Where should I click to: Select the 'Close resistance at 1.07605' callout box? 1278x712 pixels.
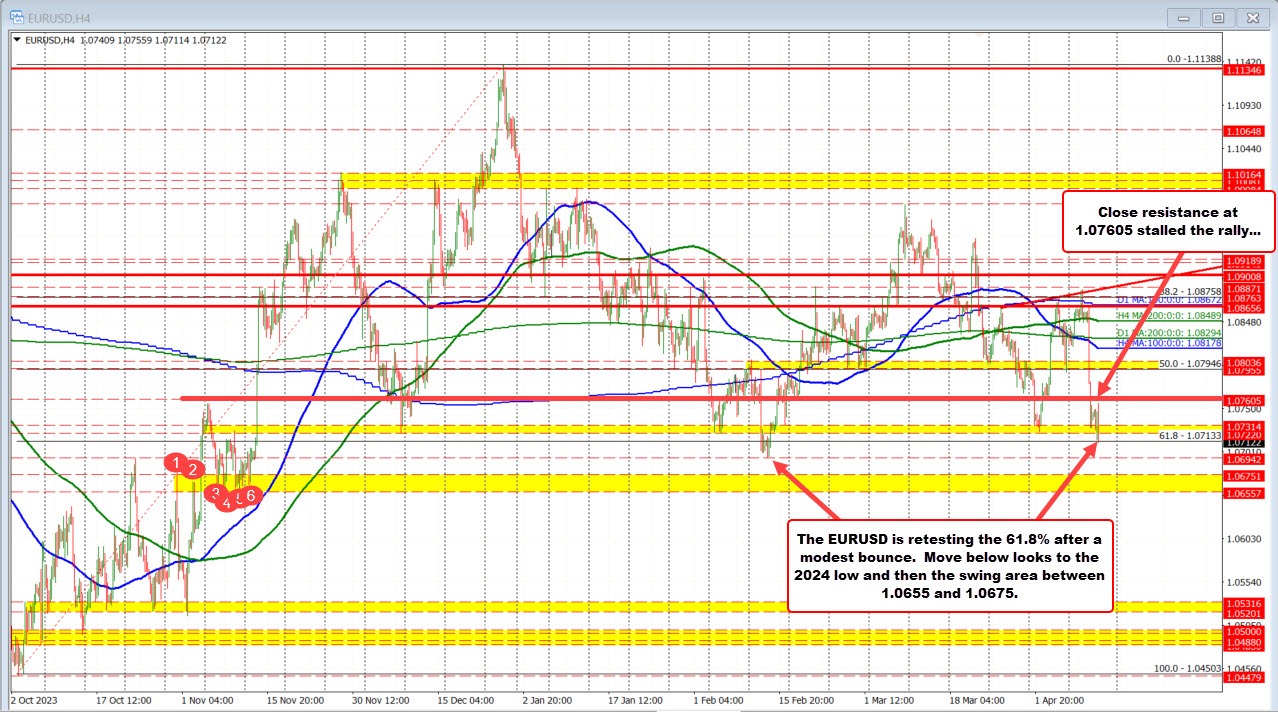[x=1167, y=220]
